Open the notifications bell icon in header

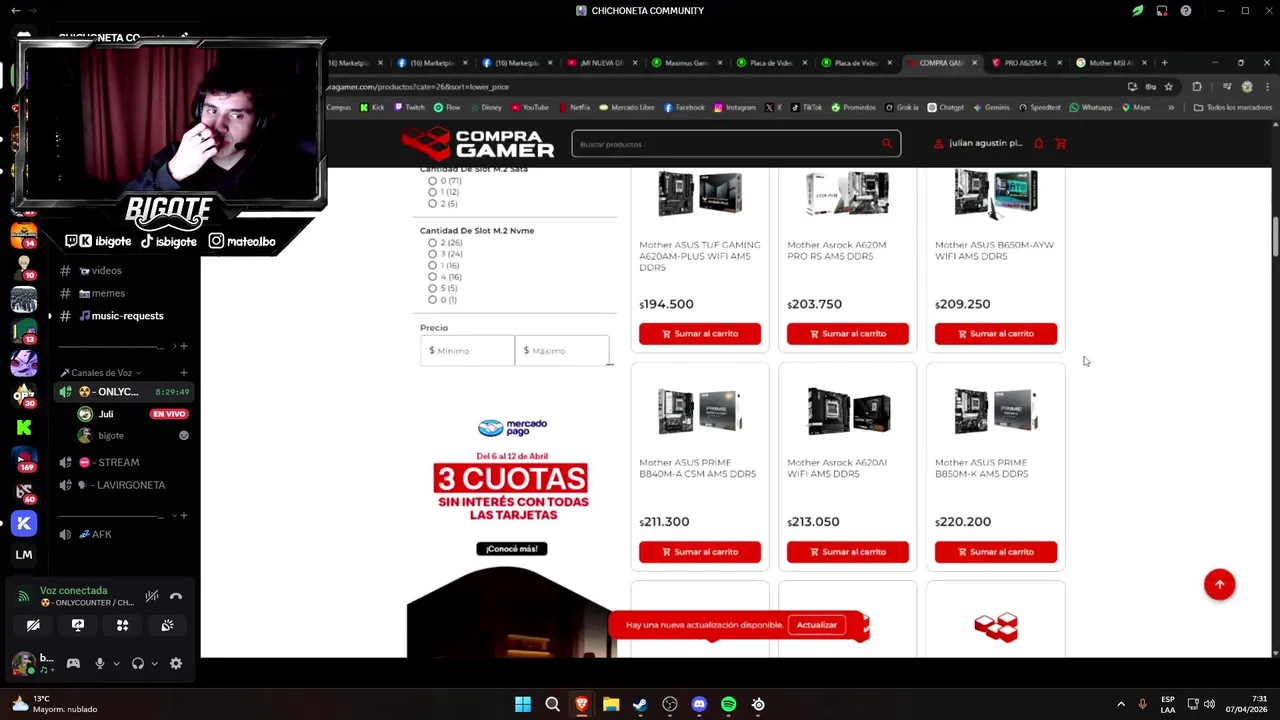pyautogui.click(x=1039, y=144)
